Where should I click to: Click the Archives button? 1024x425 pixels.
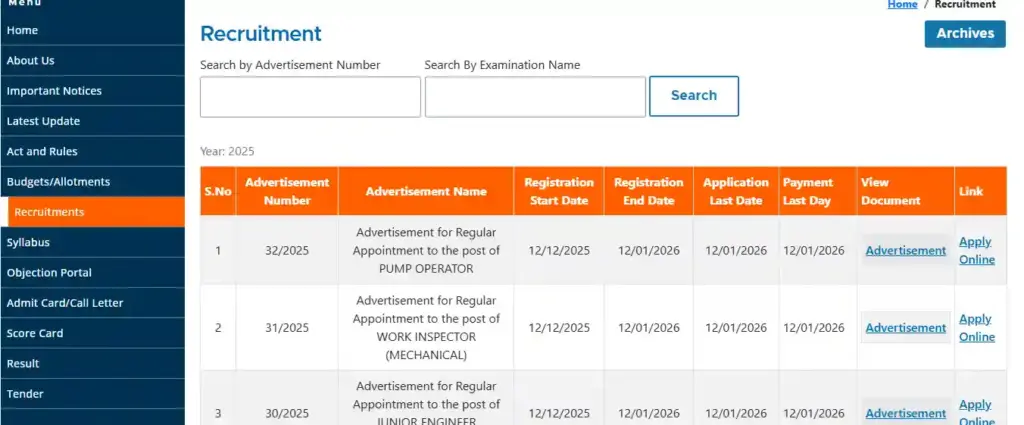pos(964,34)
